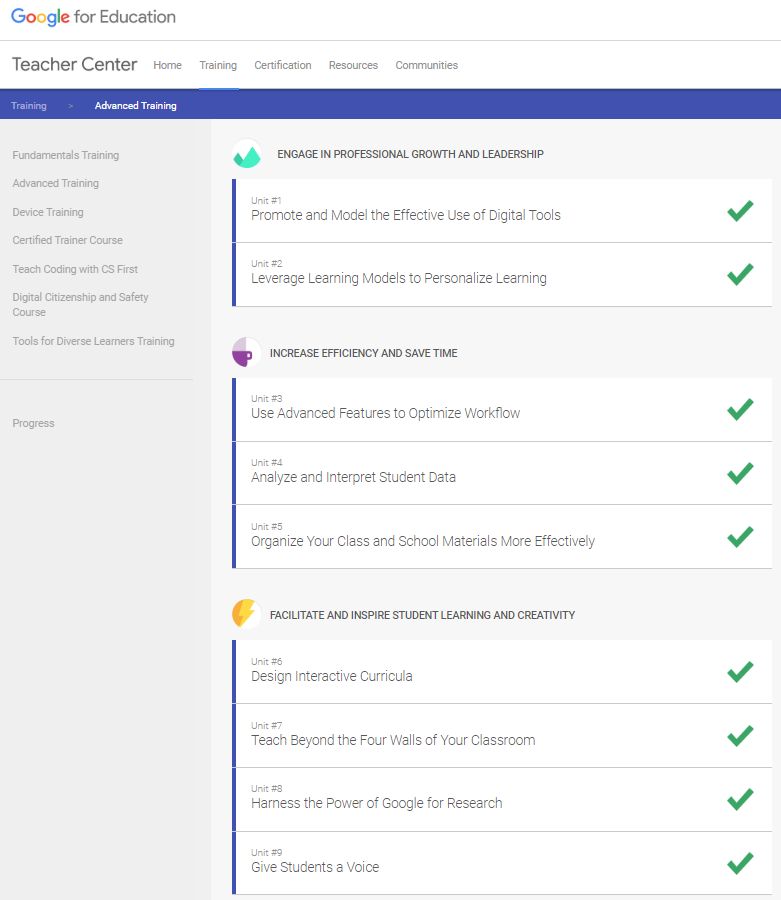Open Device Training from sidebar
Image resolution: width=781 pixels, height=900 pixels.
click(48, 212)
